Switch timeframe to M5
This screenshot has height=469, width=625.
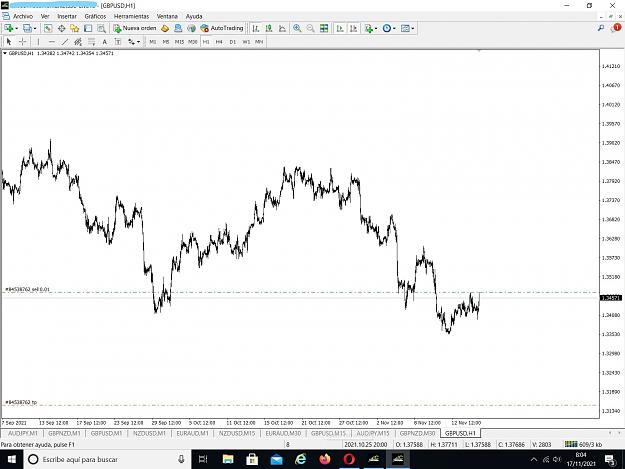click(166, 41)
